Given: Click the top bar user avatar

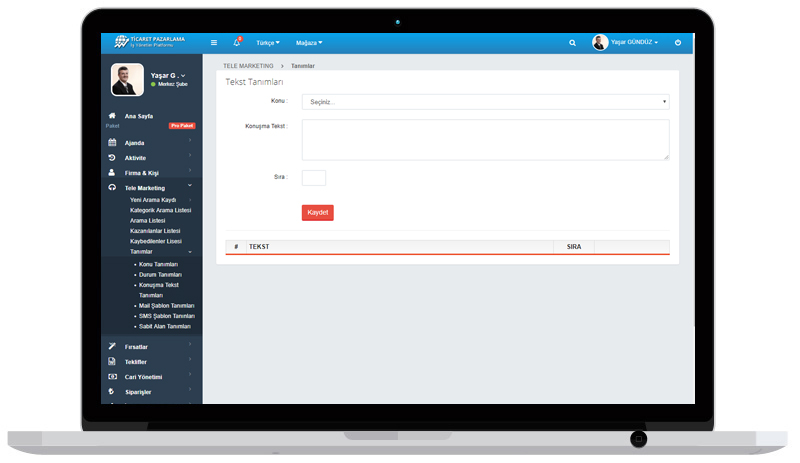Looking at the screenshot, I should [x=600, y=42].
